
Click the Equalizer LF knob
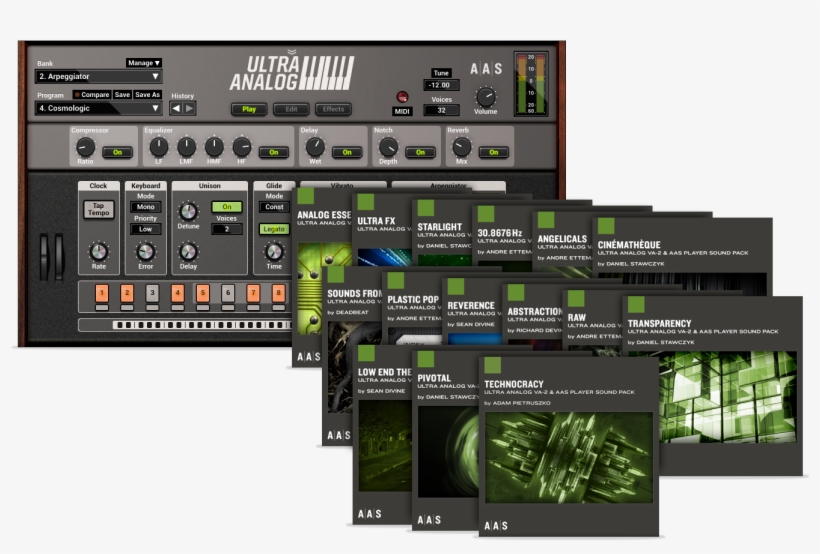coord(158,148)
